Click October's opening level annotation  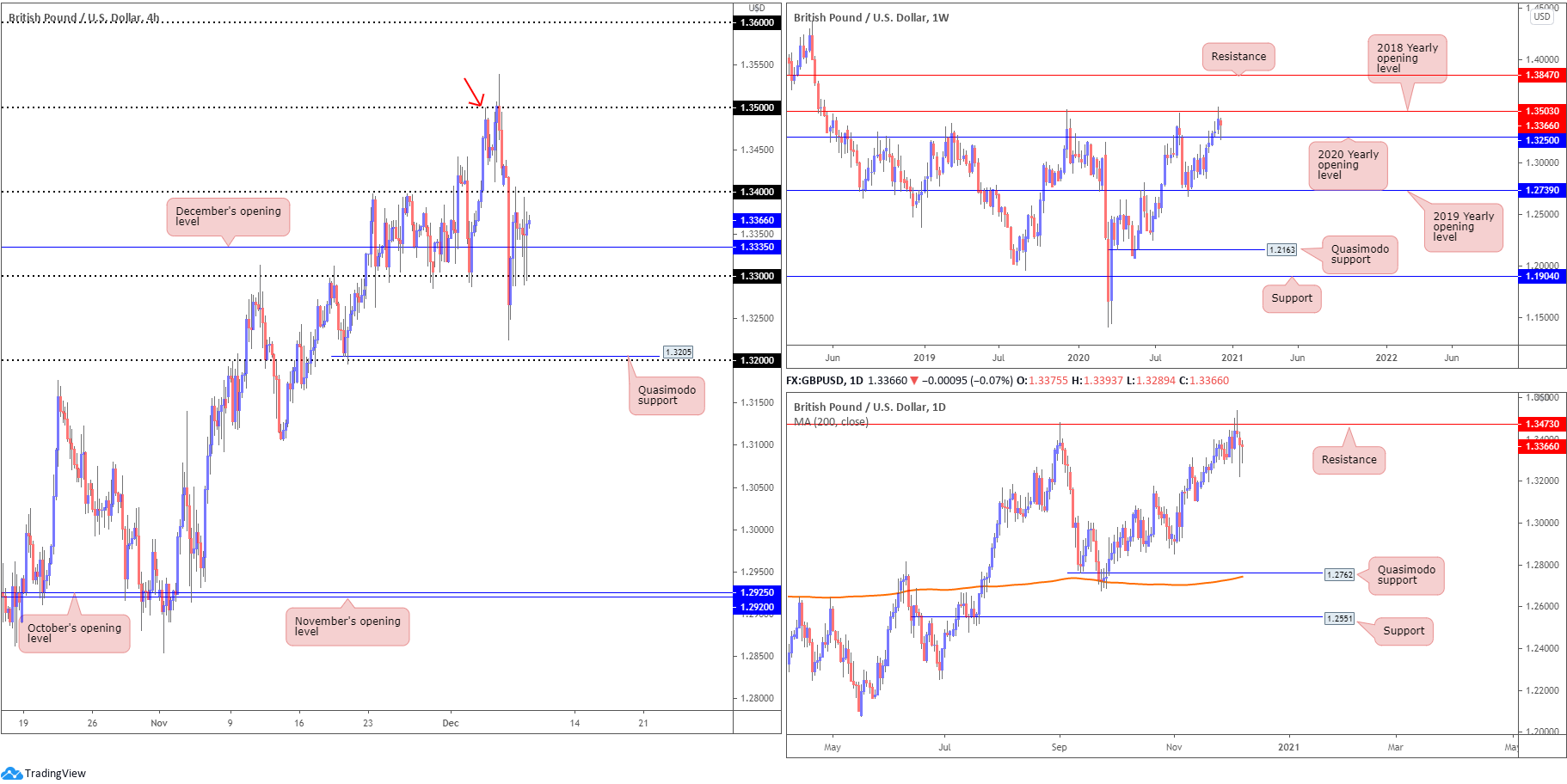click(74, 633)
